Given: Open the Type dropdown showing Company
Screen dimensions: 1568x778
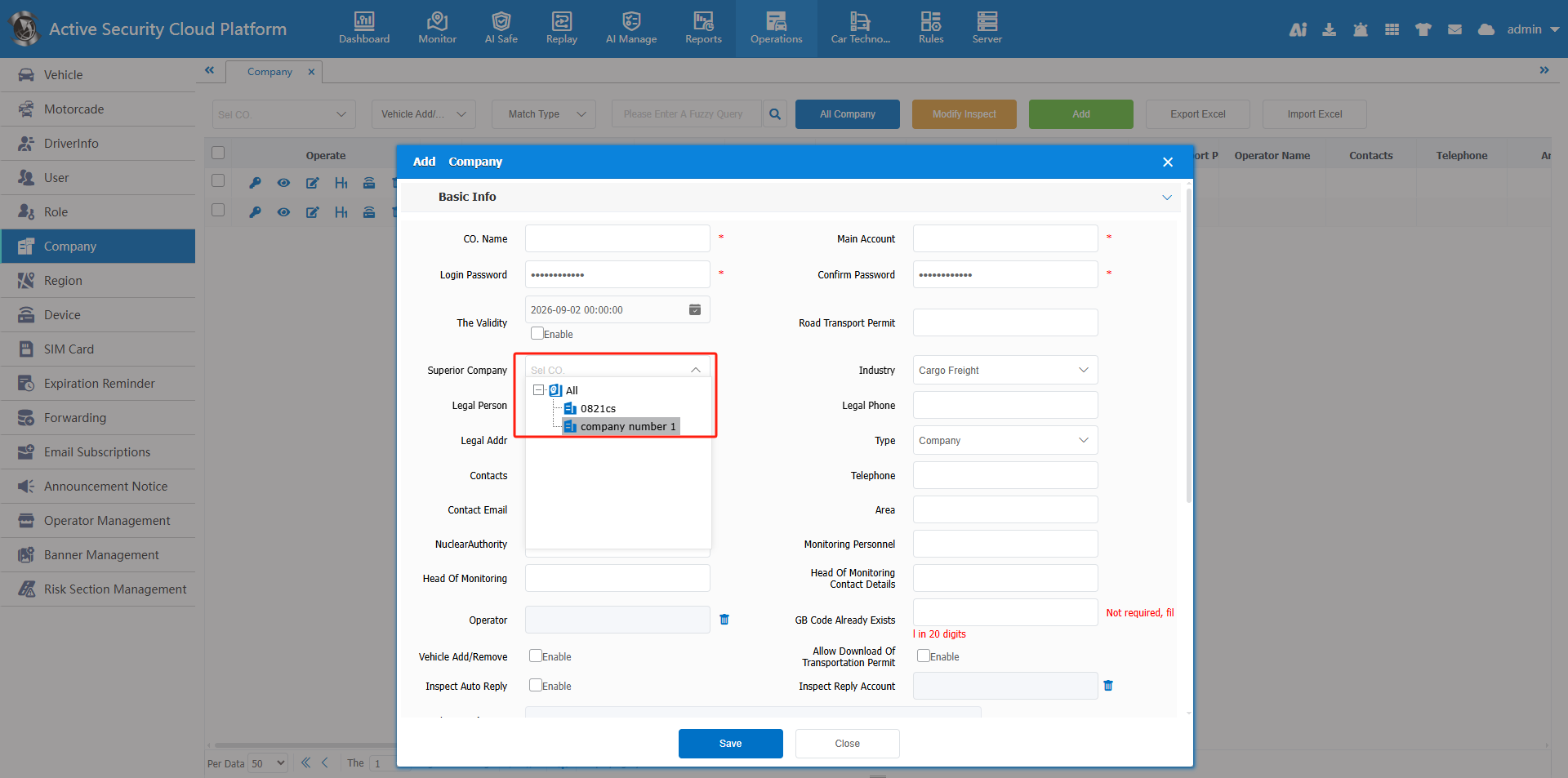Looking at the screenshot, I should (x=1004, y=440).
